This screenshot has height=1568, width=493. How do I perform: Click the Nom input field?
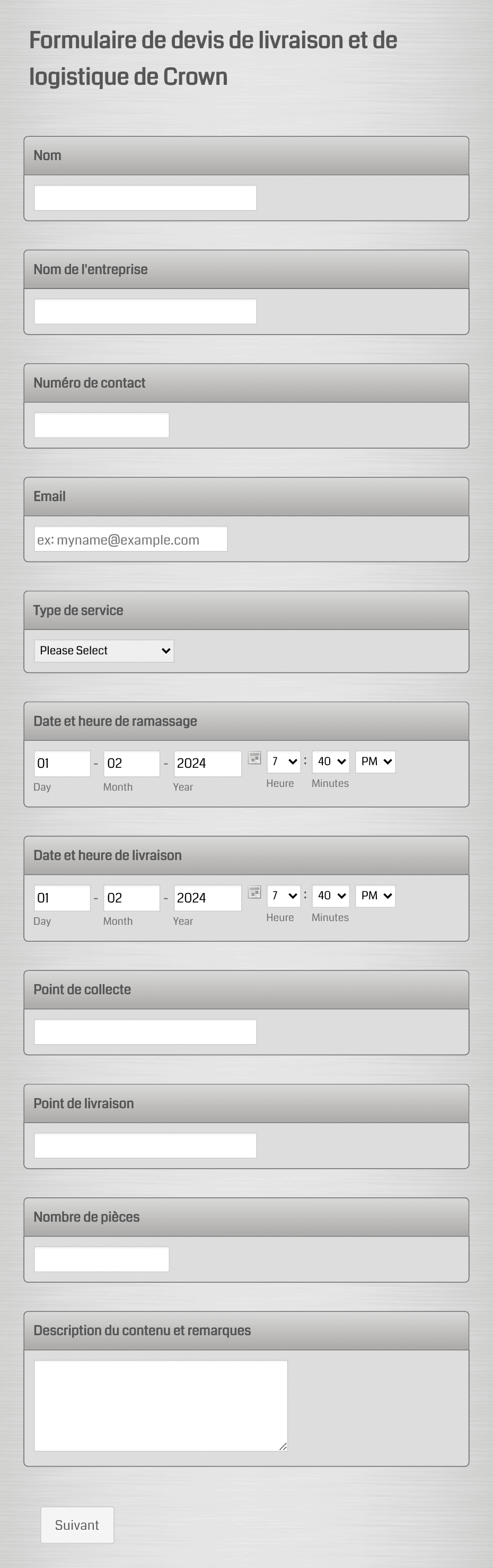pos(145,197)
